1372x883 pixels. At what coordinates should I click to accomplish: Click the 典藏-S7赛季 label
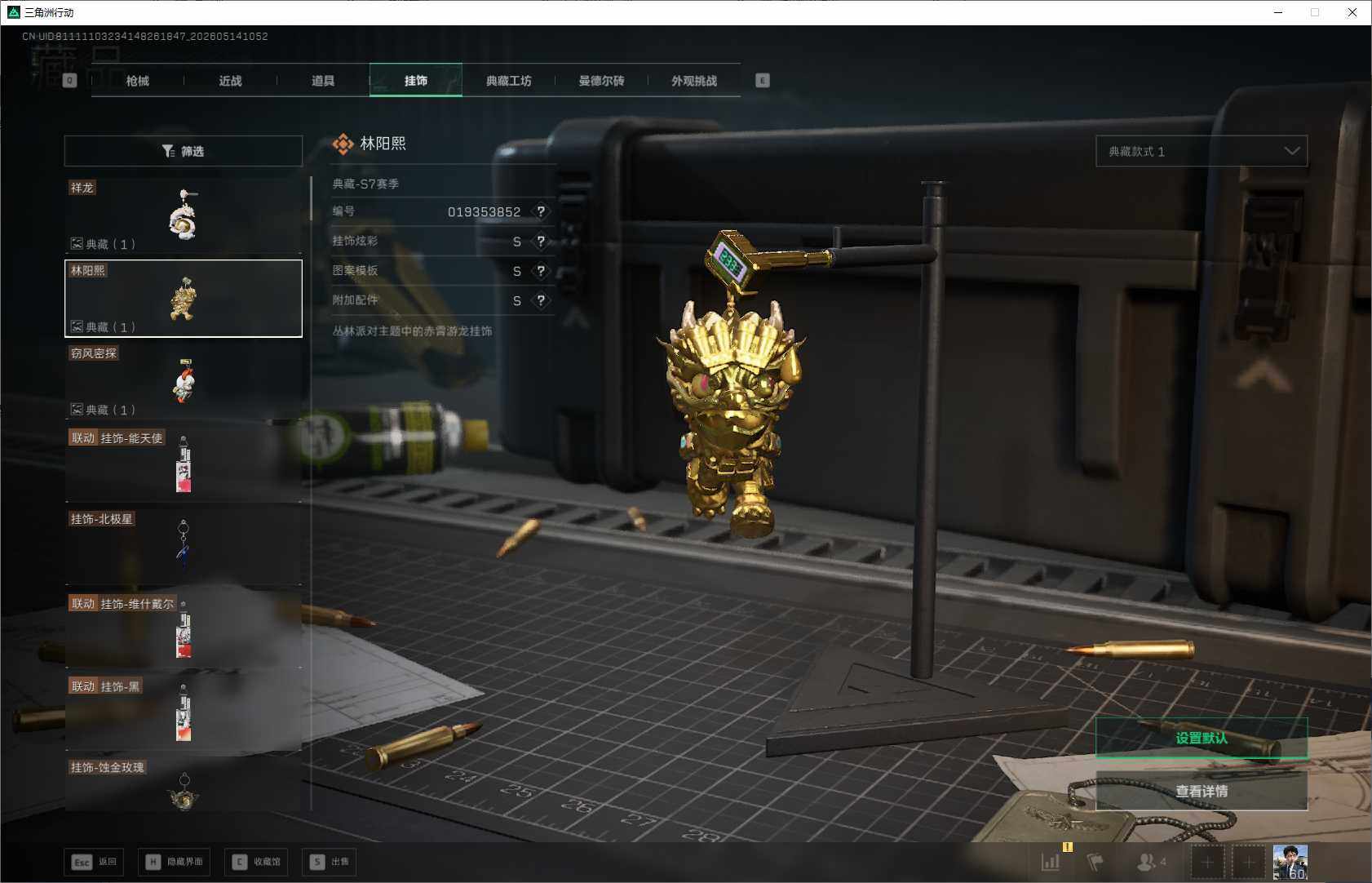[x=365, y=184]
